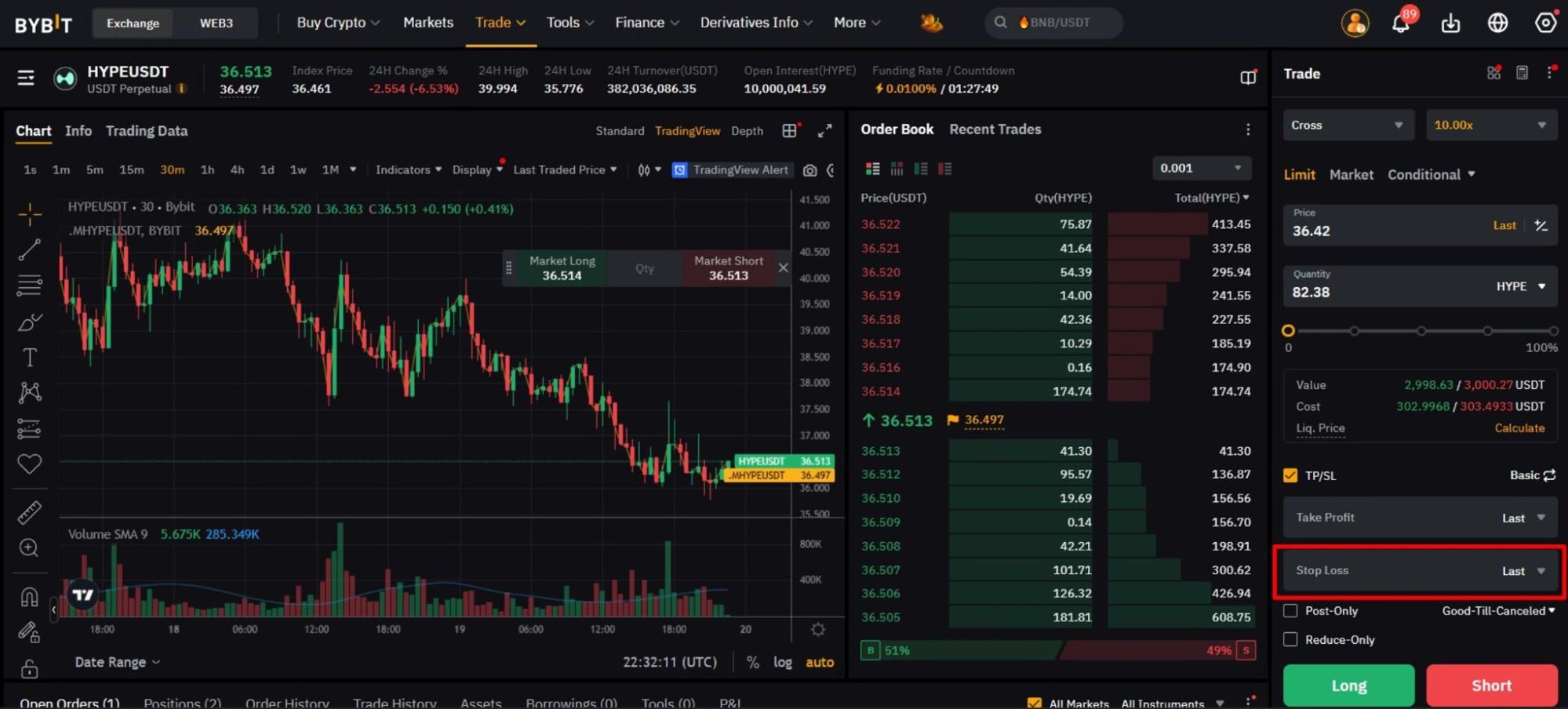Expand chart to fullscreen
This screenshot has height=709, width=1568.
pyautogui.click(x=824, y=131)
